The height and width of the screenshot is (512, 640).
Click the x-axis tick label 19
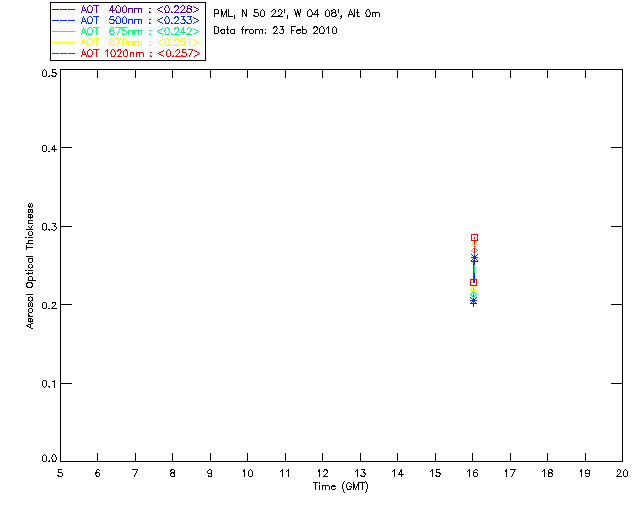(x=585, y=474)
